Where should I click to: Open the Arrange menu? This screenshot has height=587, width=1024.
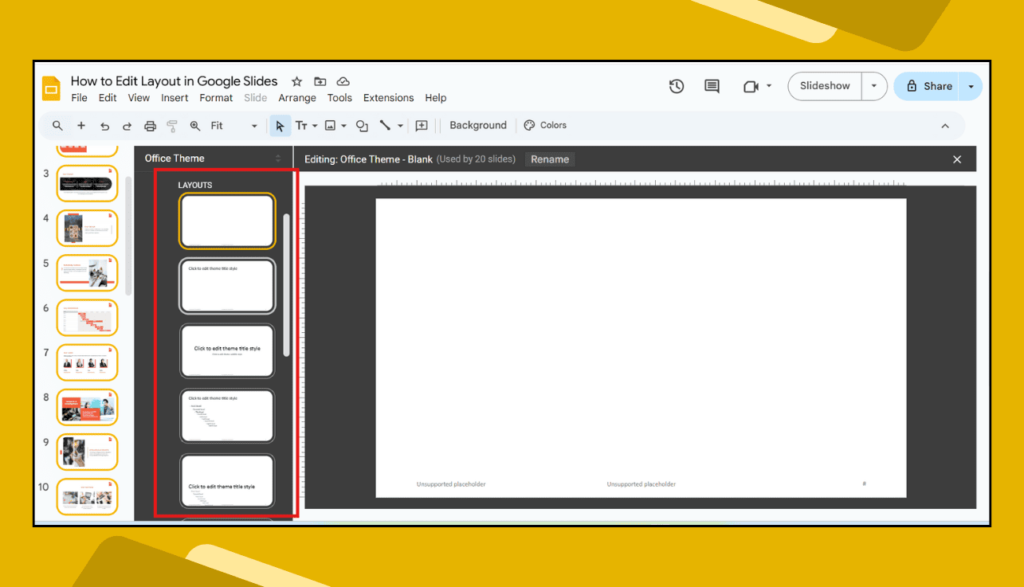pos(297,98)
